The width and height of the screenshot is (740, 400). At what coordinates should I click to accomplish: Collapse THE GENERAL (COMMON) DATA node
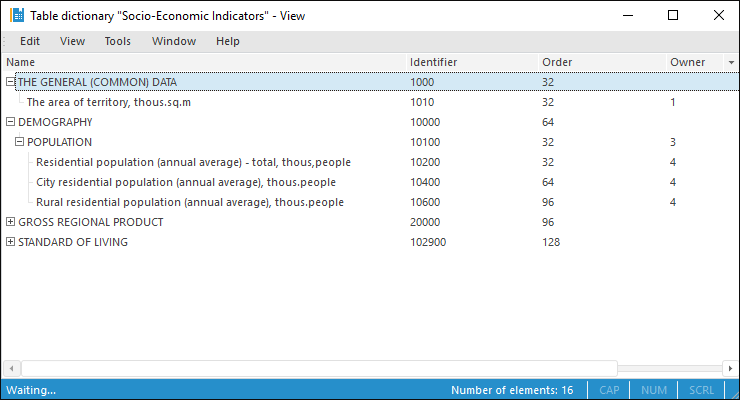click(10, 82)
